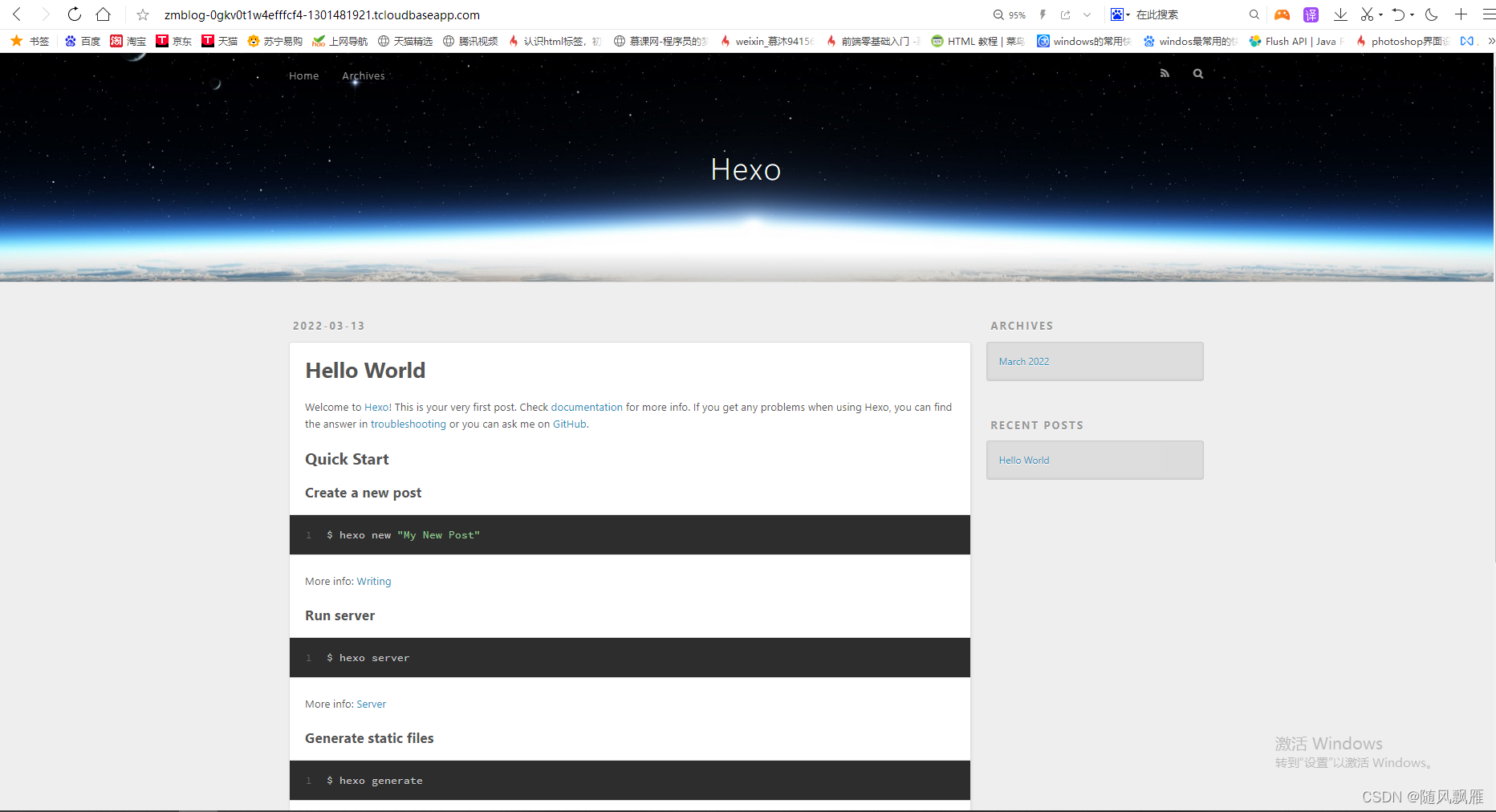1496x812 pixels.
Task: Click the search magnifier in browser toolbar
Action: 1254,14
